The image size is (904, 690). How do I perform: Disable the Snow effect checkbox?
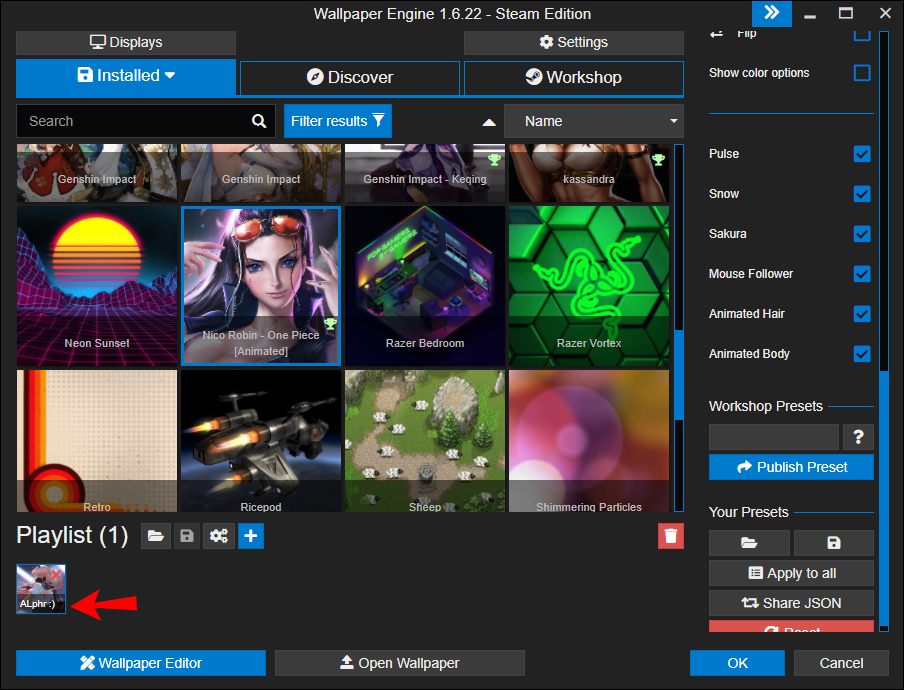click(862, 194)
